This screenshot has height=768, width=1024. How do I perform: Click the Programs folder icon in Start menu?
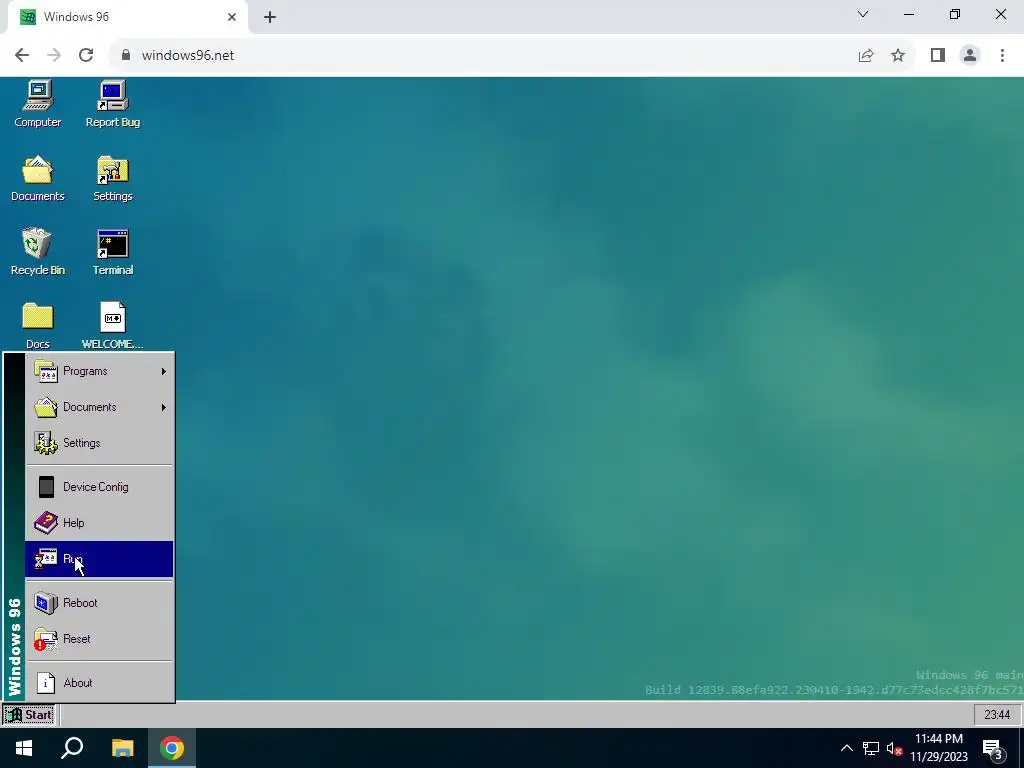tap(46, 371)
